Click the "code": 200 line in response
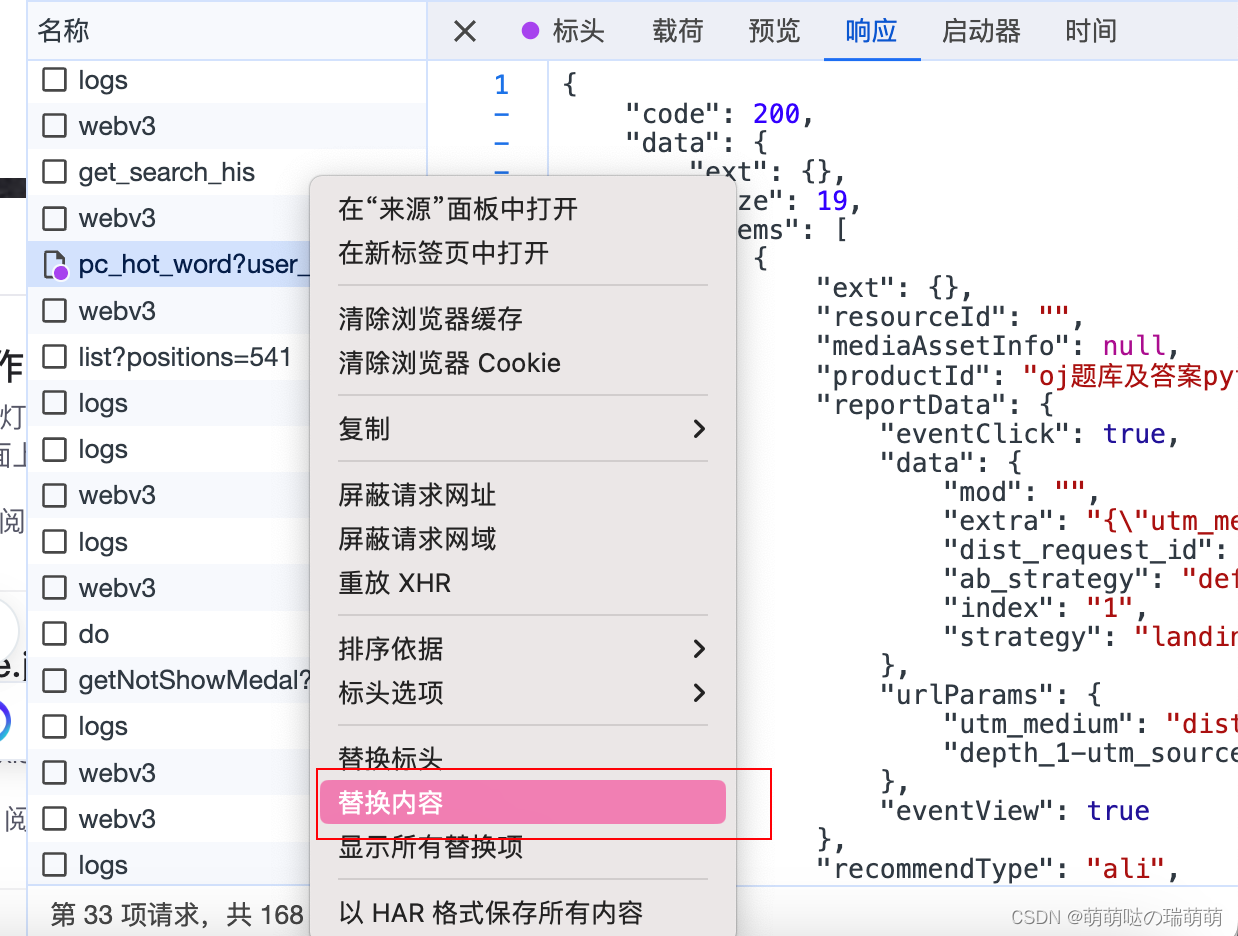 tap(720, 114)
